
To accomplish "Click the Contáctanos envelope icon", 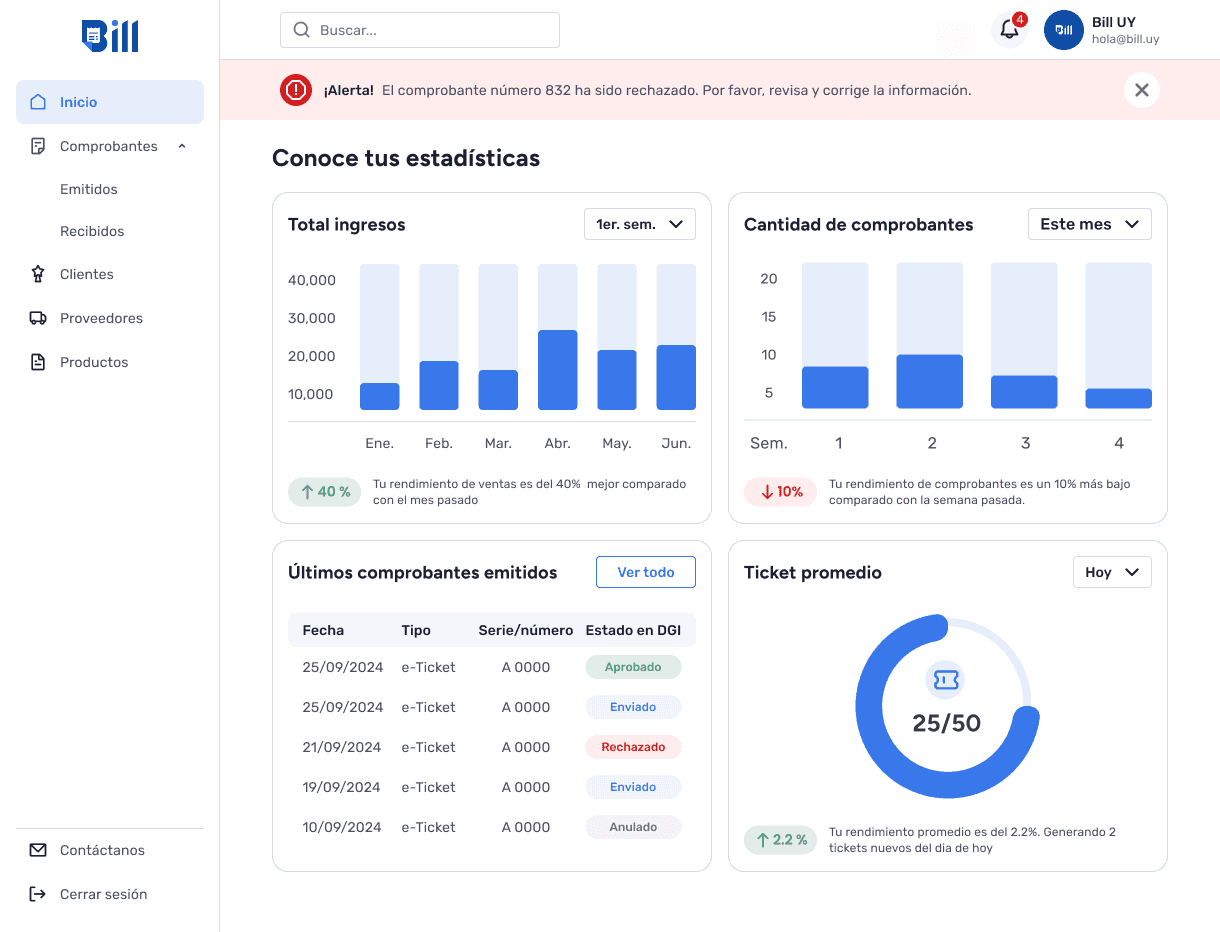I will pyautogui.click(x=38, y=850).
